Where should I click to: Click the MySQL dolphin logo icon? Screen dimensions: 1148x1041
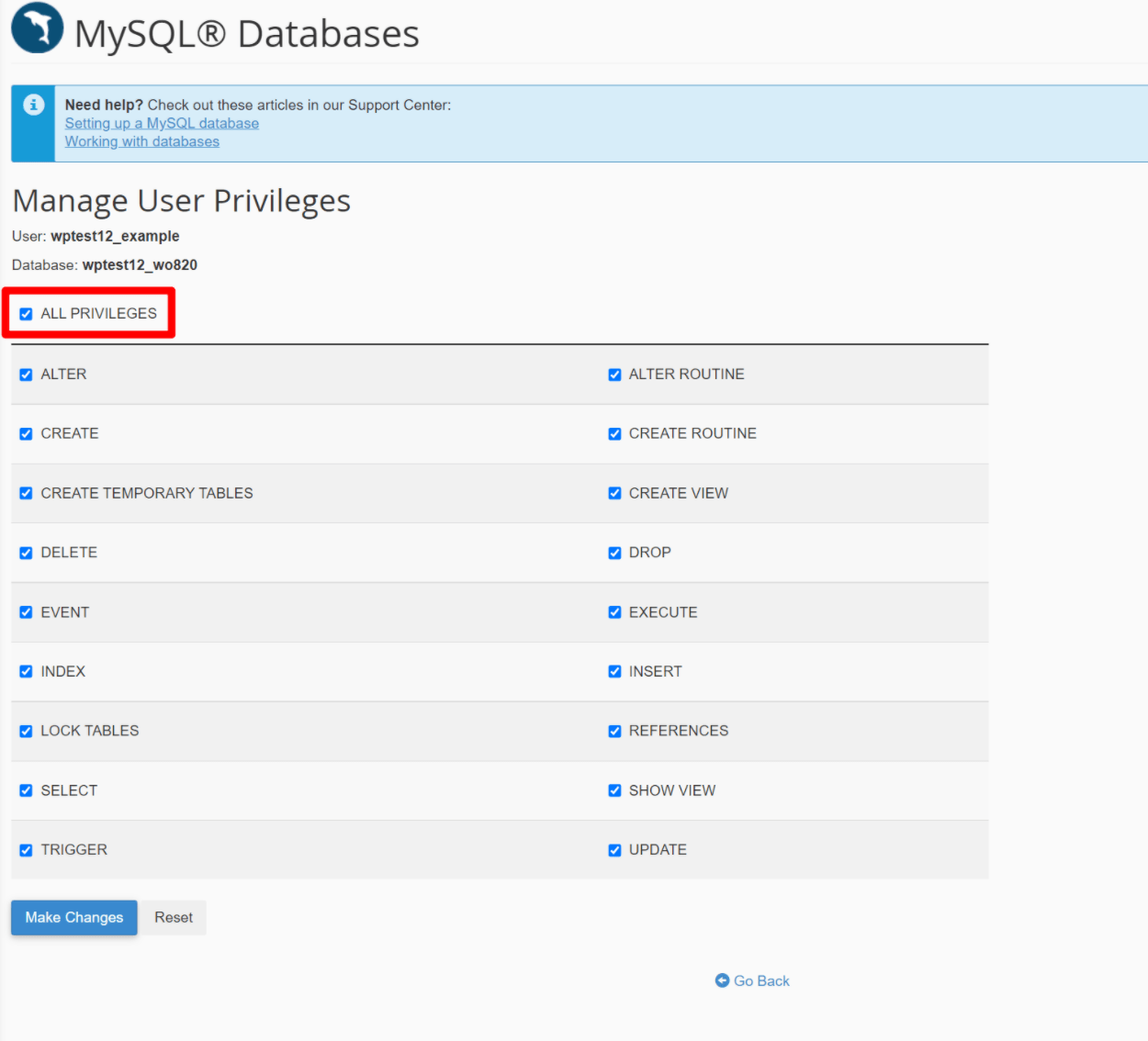coord(38,28)
